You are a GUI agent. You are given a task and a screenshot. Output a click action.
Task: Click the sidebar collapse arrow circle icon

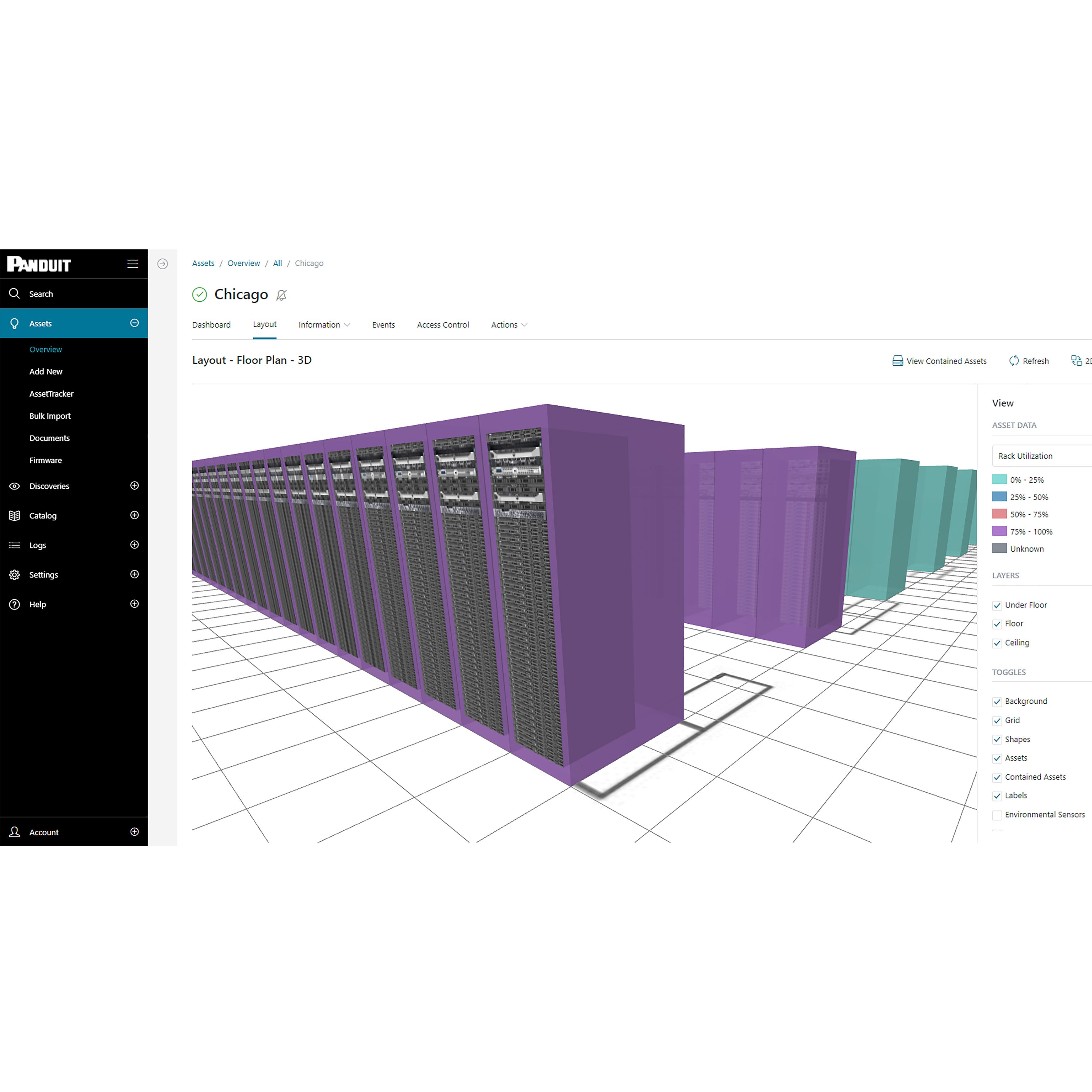tap(162, 264)
